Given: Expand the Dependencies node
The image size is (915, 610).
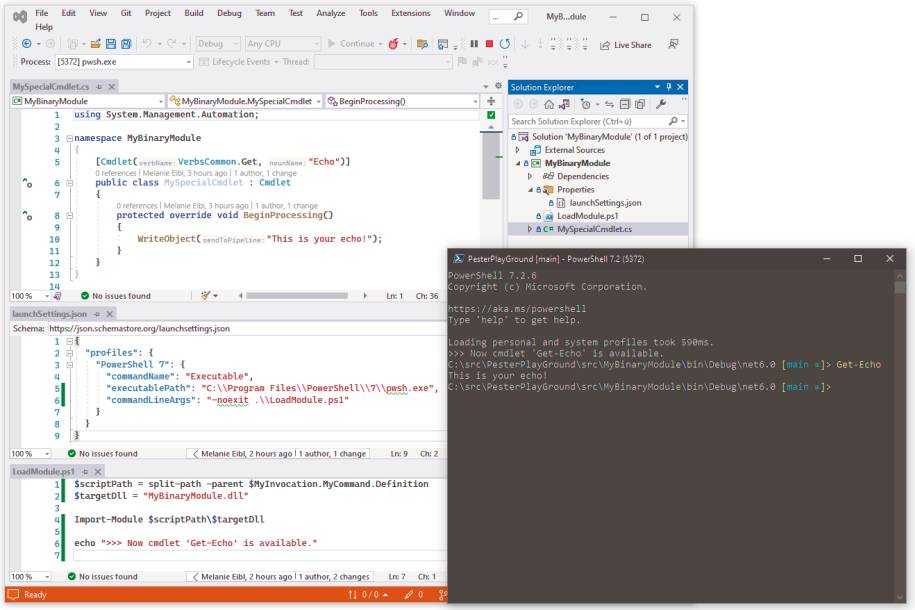Looking at the screenshot, I should tap(530, 176).
